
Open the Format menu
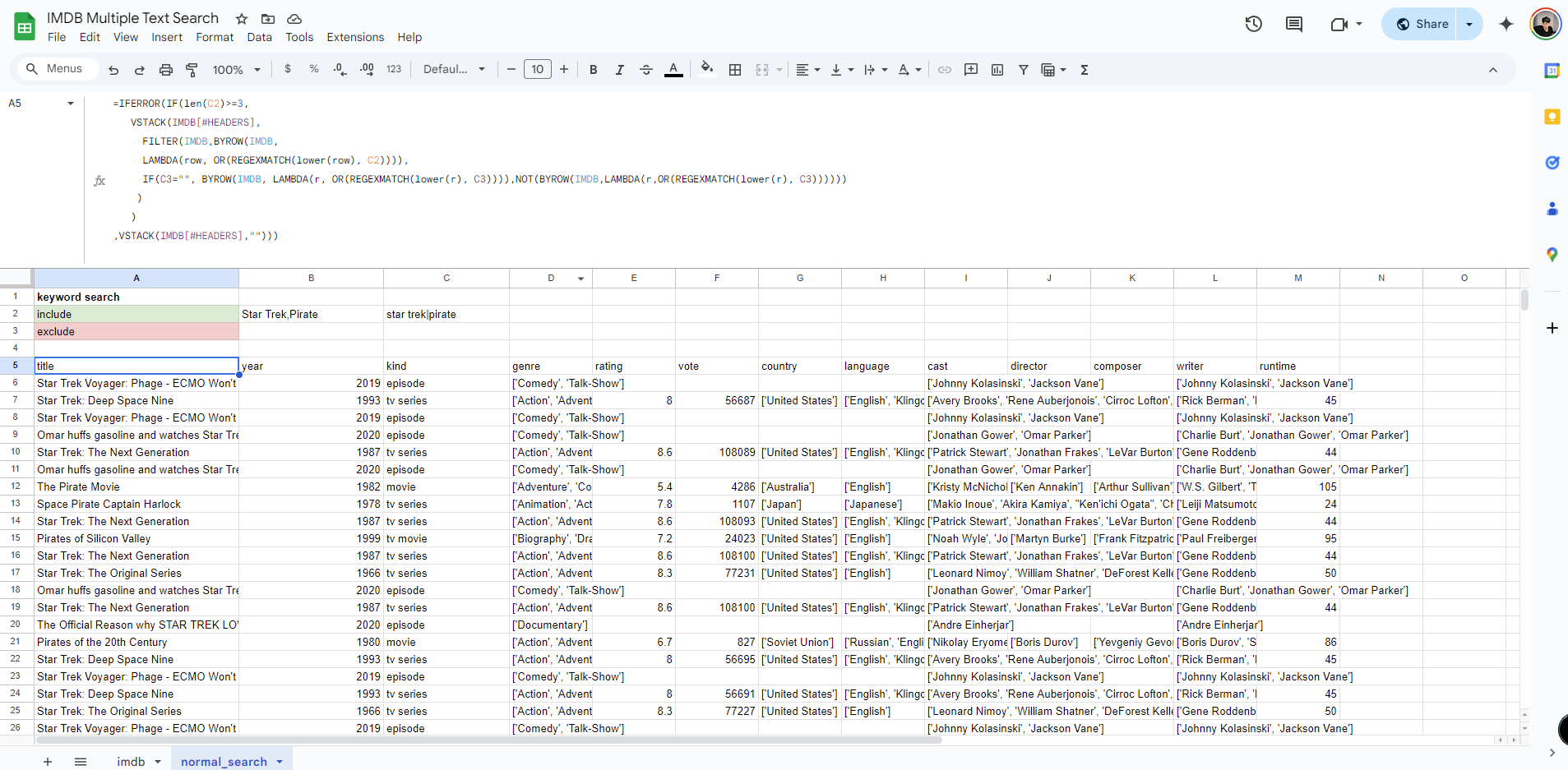[215, 37]
